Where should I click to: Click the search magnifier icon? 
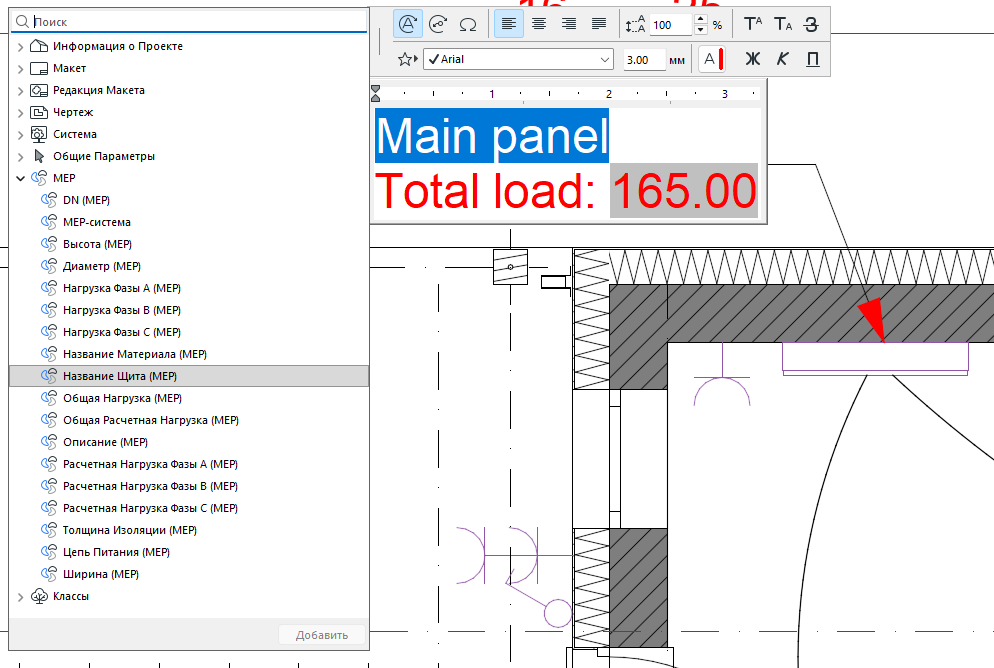22,22
